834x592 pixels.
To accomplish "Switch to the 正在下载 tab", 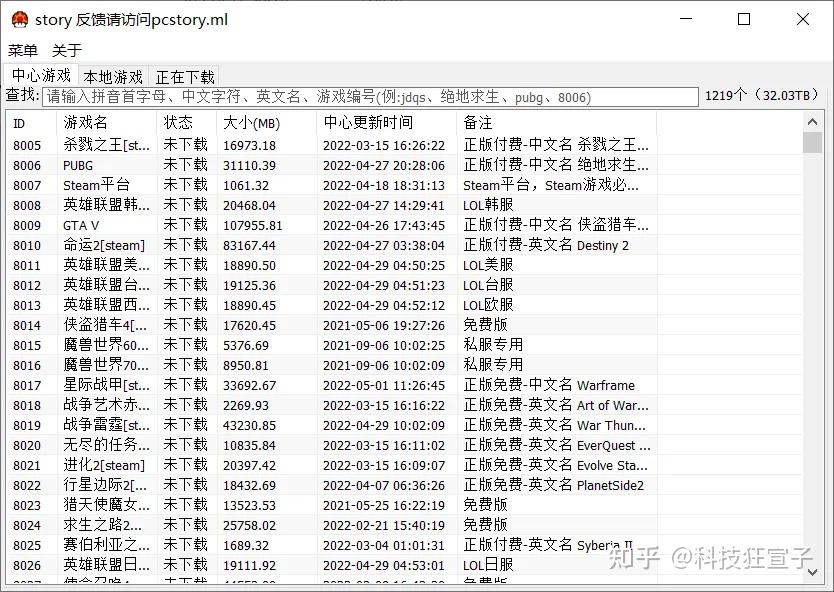I will [185, 77].
